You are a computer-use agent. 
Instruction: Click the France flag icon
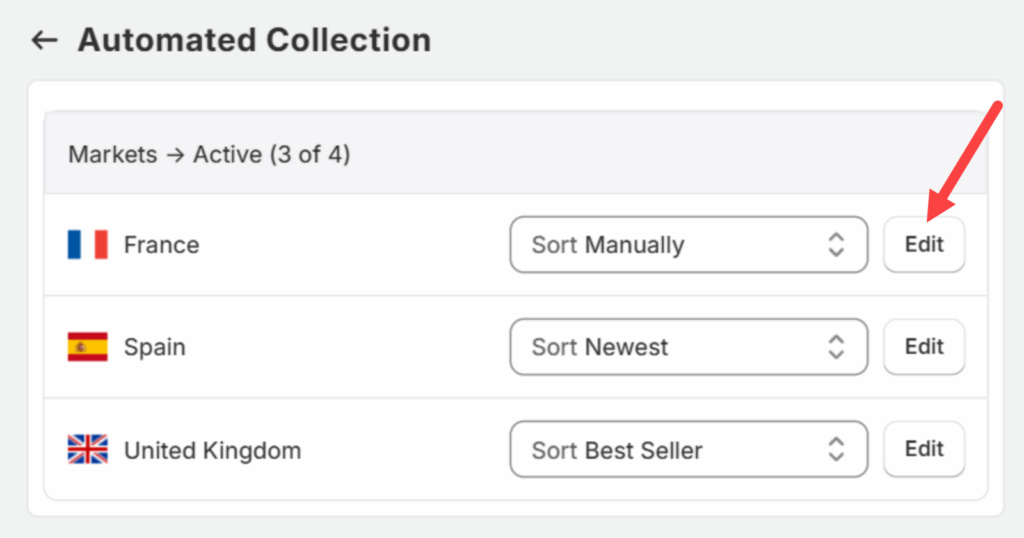coord(87,245)
